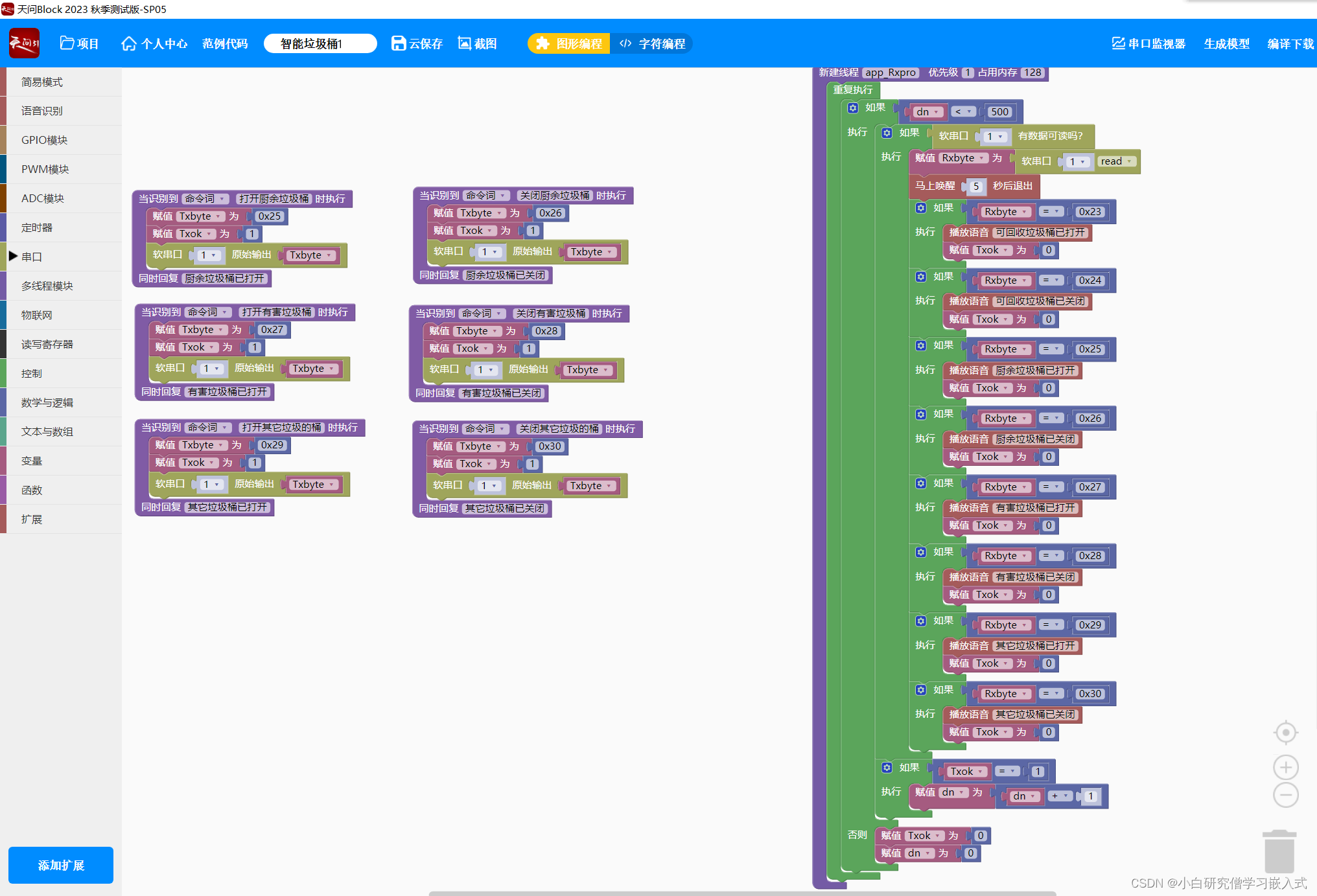Zoom out the workspace with minus icon
This screenshot has height=896, width=1317.
pos(1285,795)
